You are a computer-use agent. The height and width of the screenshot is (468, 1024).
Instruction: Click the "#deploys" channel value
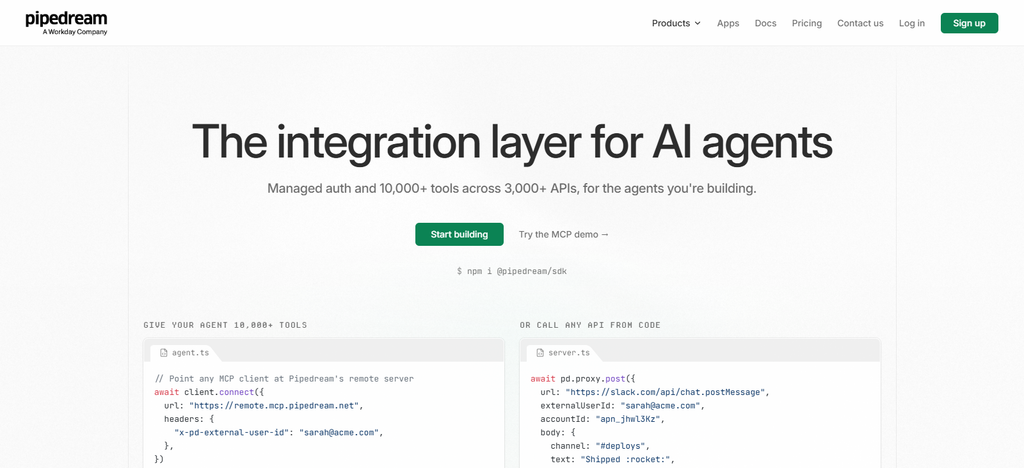tap(618, 446)
